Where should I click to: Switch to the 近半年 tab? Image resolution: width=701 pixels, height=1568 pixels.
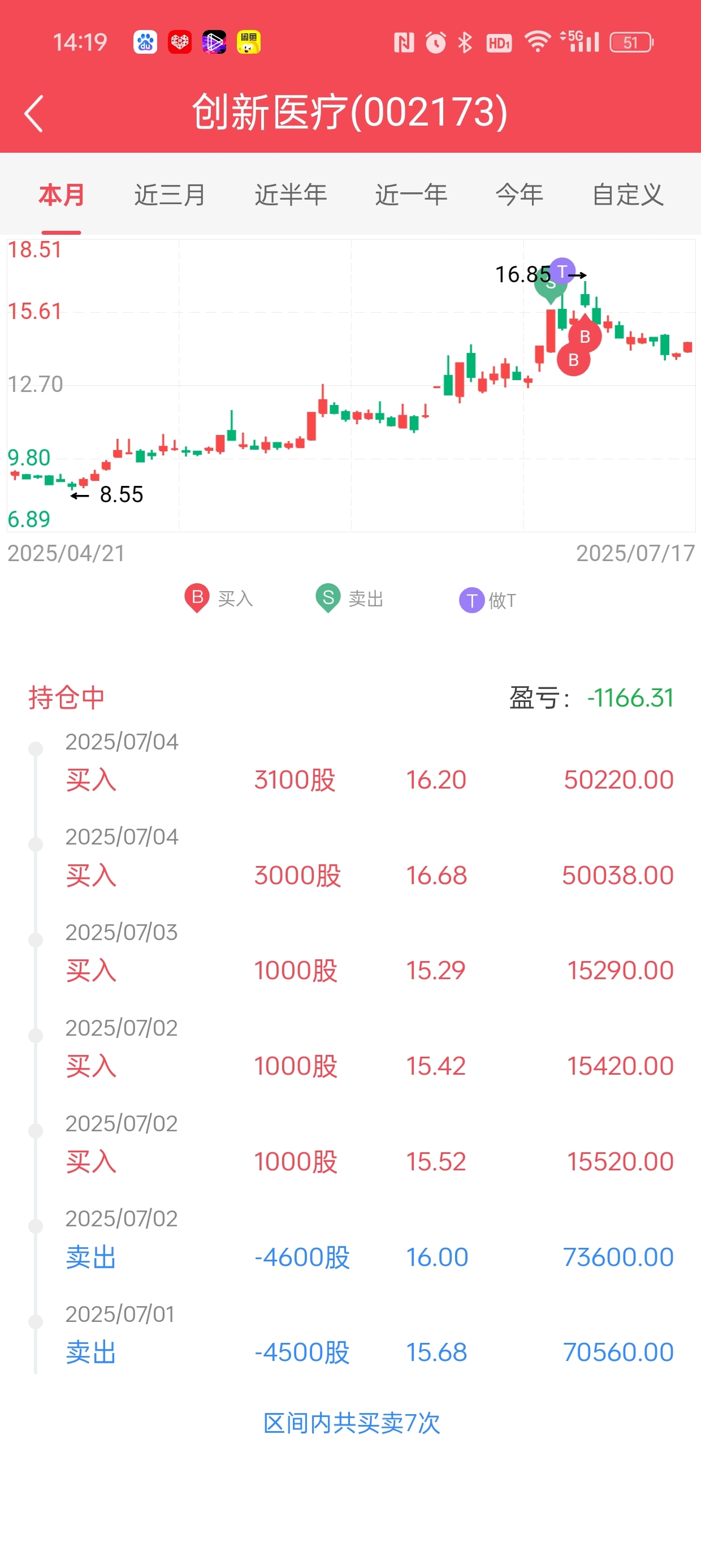coord(290,195)
